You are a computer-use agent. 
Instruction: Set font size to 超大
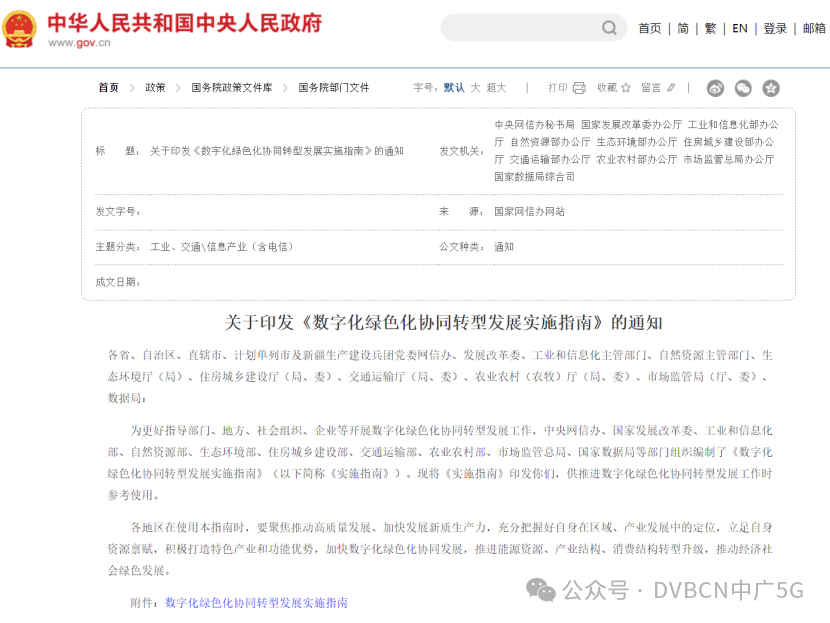496,88
